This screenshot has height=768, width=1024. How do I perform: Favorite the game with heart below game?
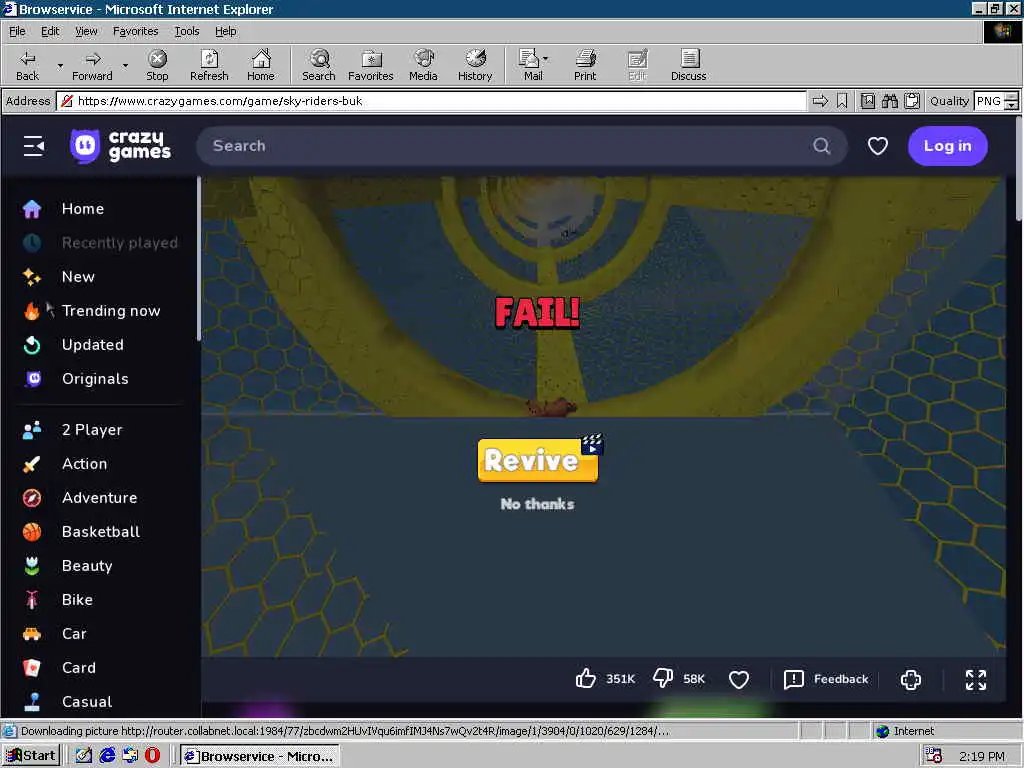coord(739,679)
